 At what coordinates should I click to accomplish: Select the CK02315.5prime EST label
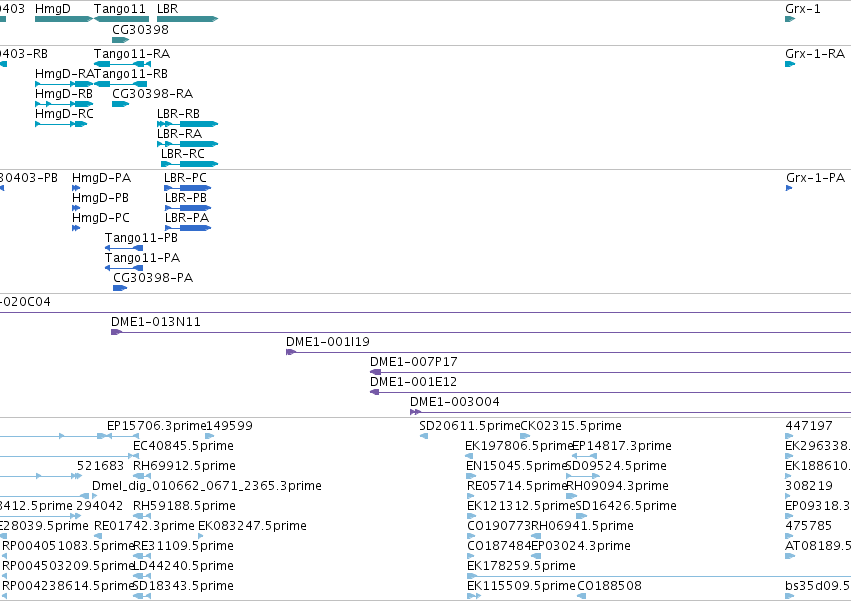pyautogui.click(x=571, y=426)
